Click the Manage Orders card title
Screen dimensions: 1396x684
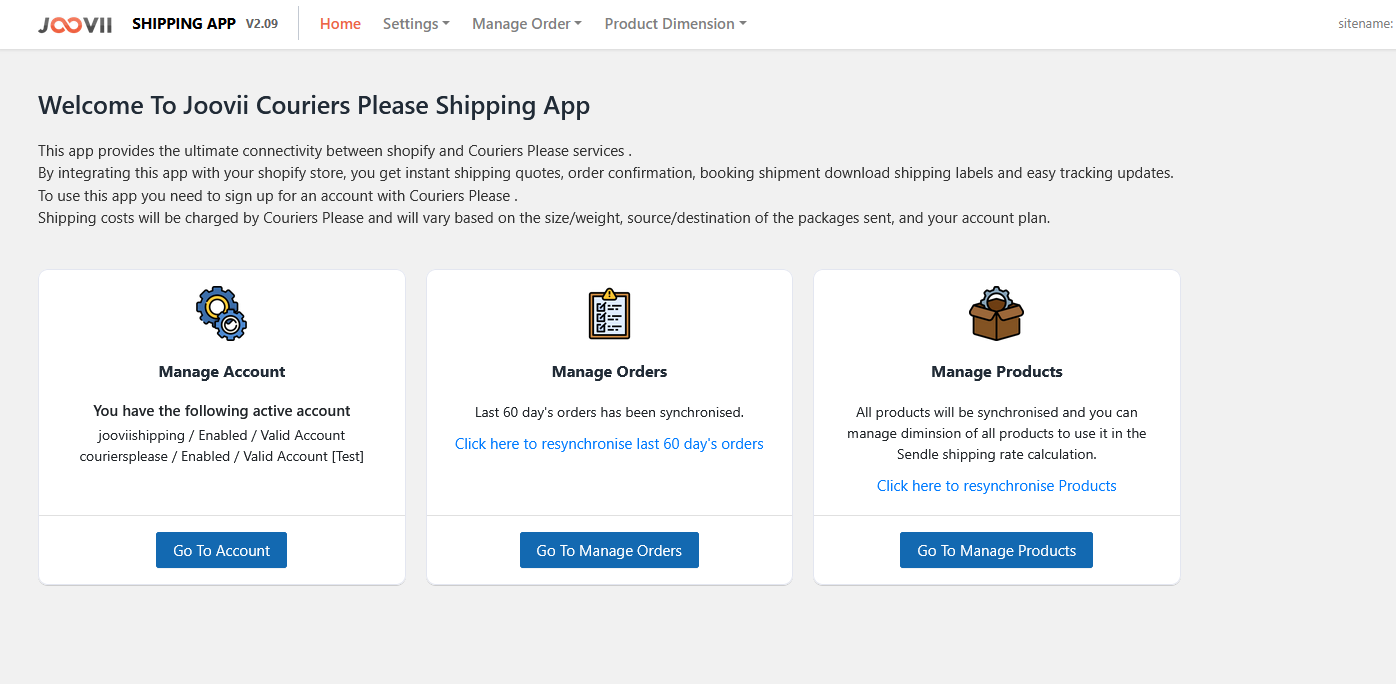pyautogui.click(x=609, y=372)
